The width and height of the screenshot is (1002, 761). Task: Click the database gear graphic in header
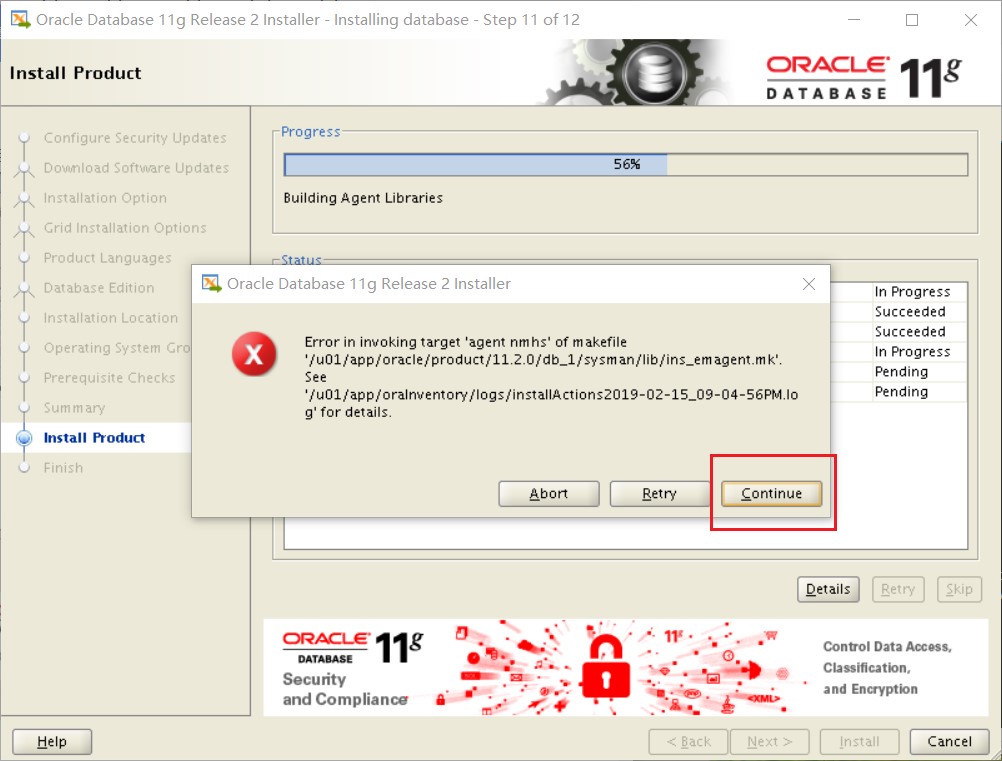(x=639, y=72)
